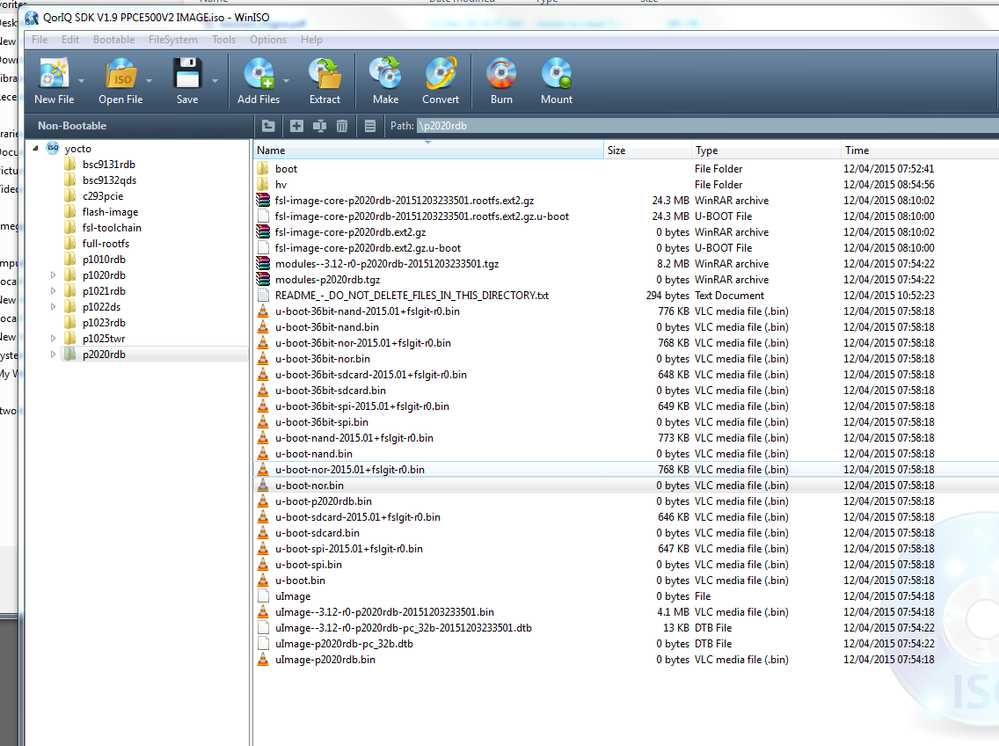Open the Open File dropdown arrow
This screenshot has width=999, height=746.
pyautogui.click(x=148, y=81)
